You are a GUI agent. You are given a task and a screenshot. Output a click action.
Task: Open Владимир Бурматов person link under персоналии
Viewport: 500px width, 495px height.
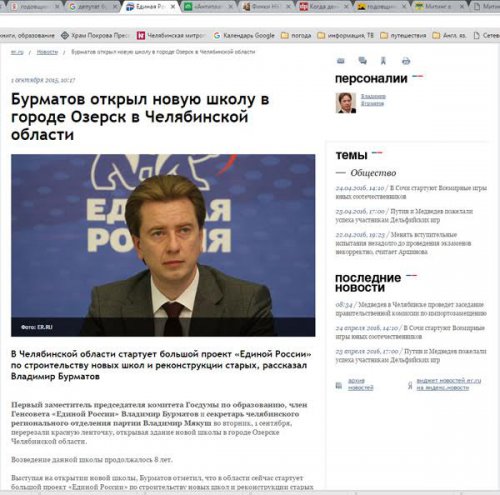[373, 100]
